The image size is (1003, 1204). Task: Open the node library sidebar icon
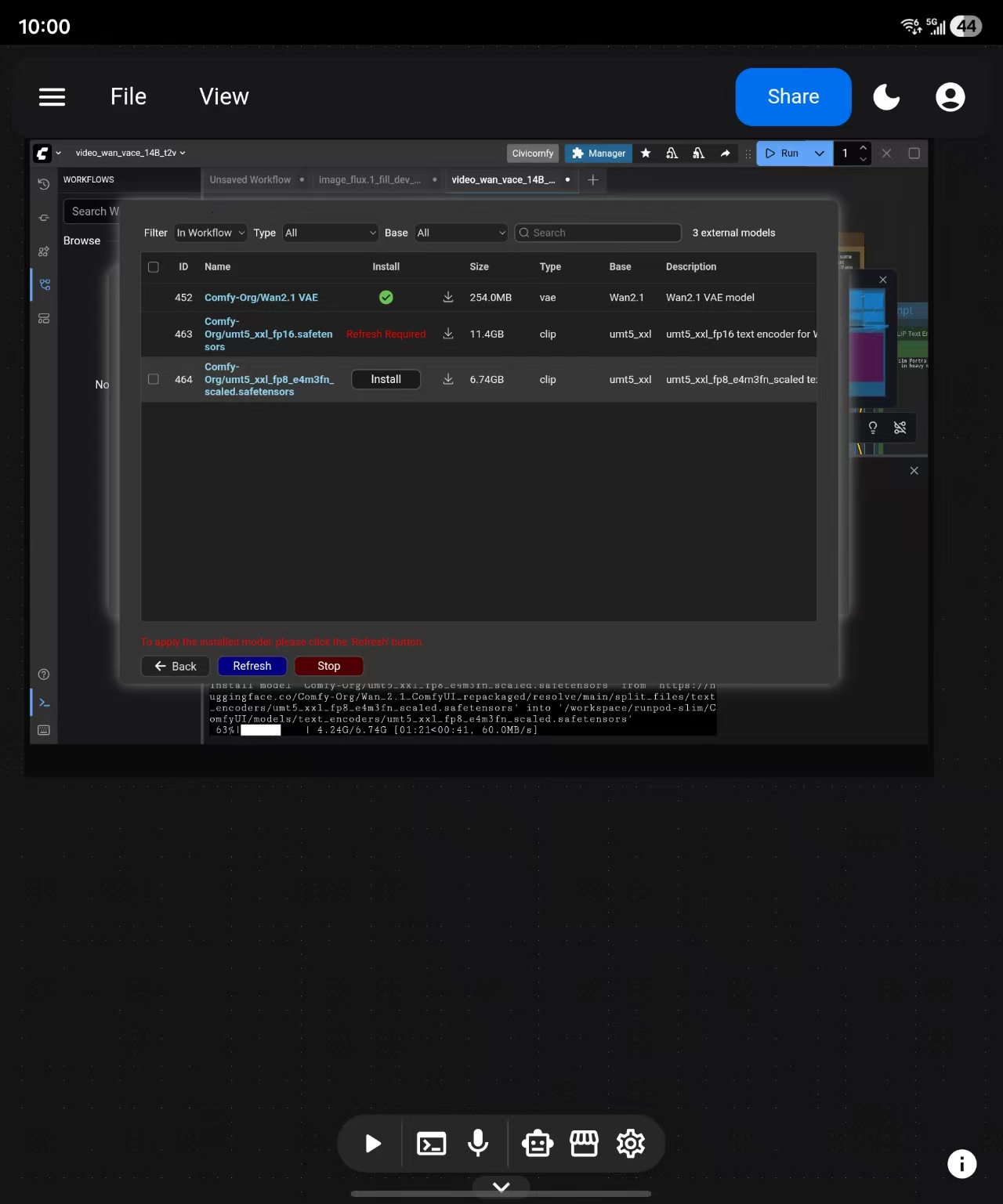[x=44, y=251]
